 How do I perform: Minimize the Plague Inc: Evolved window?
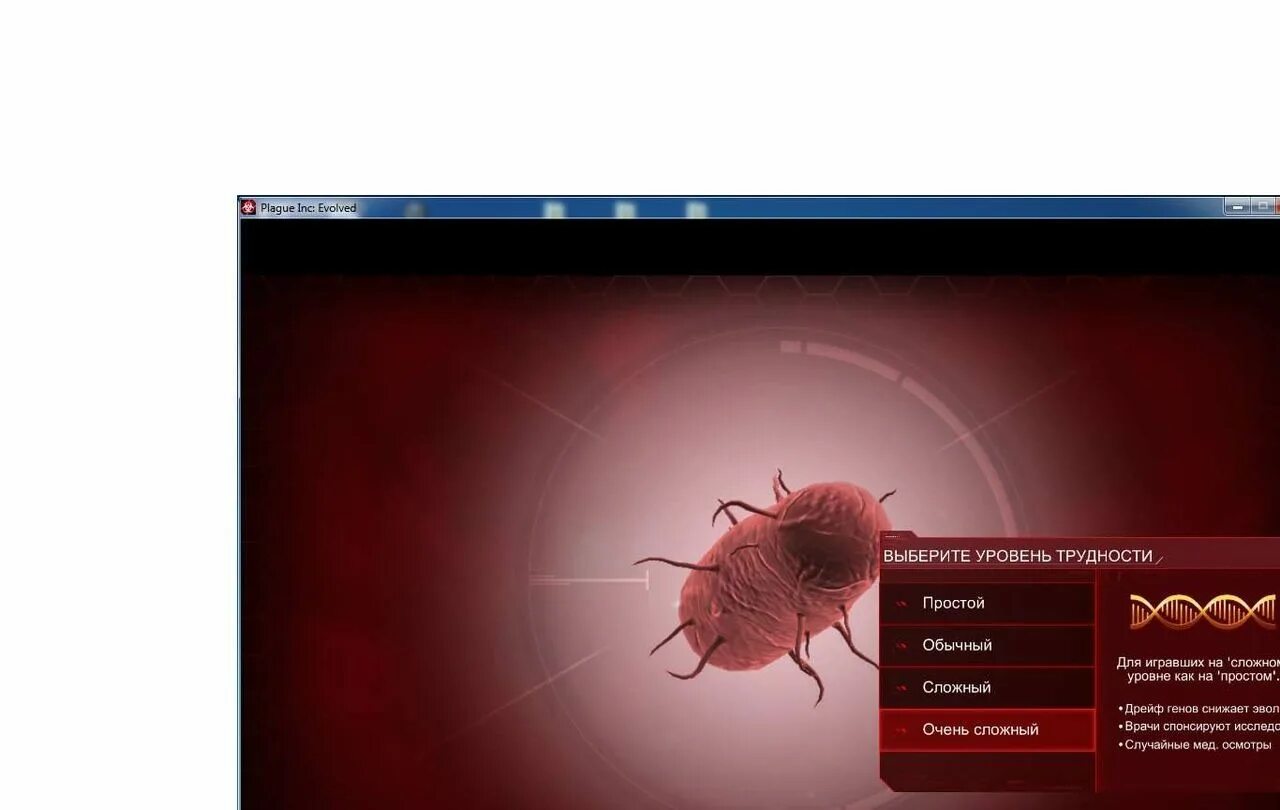[1238, 207]
